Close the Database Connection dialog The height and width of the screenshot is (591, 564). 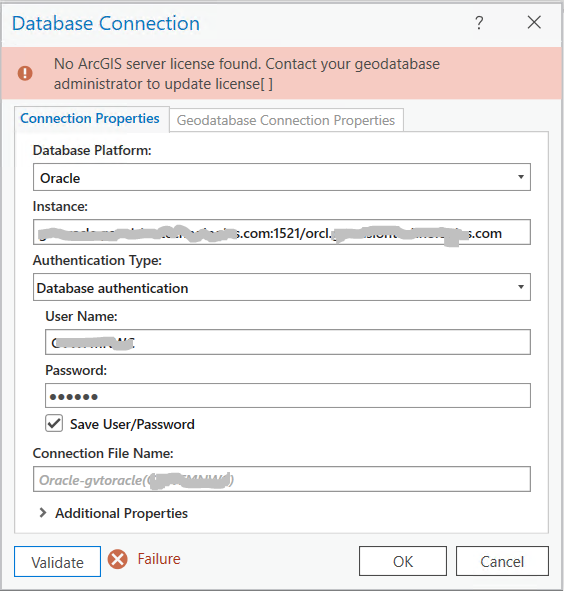click(x=534, y=22)
